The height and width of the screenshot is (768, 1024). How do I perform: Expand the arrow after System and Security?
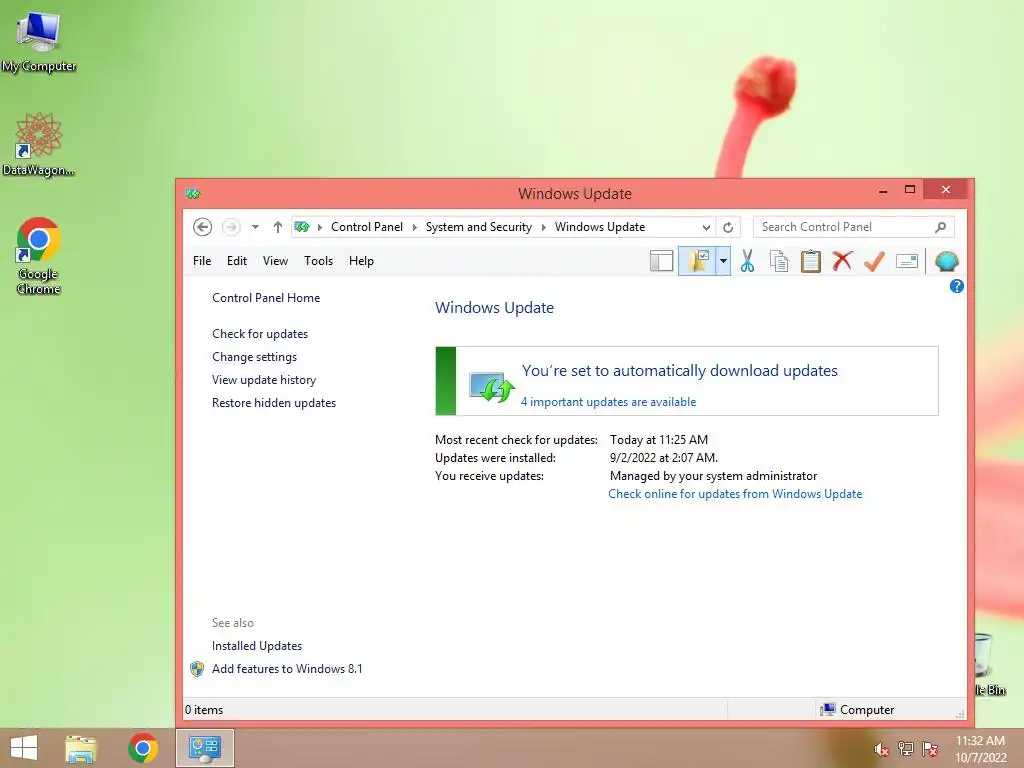(x=543, y=227)
